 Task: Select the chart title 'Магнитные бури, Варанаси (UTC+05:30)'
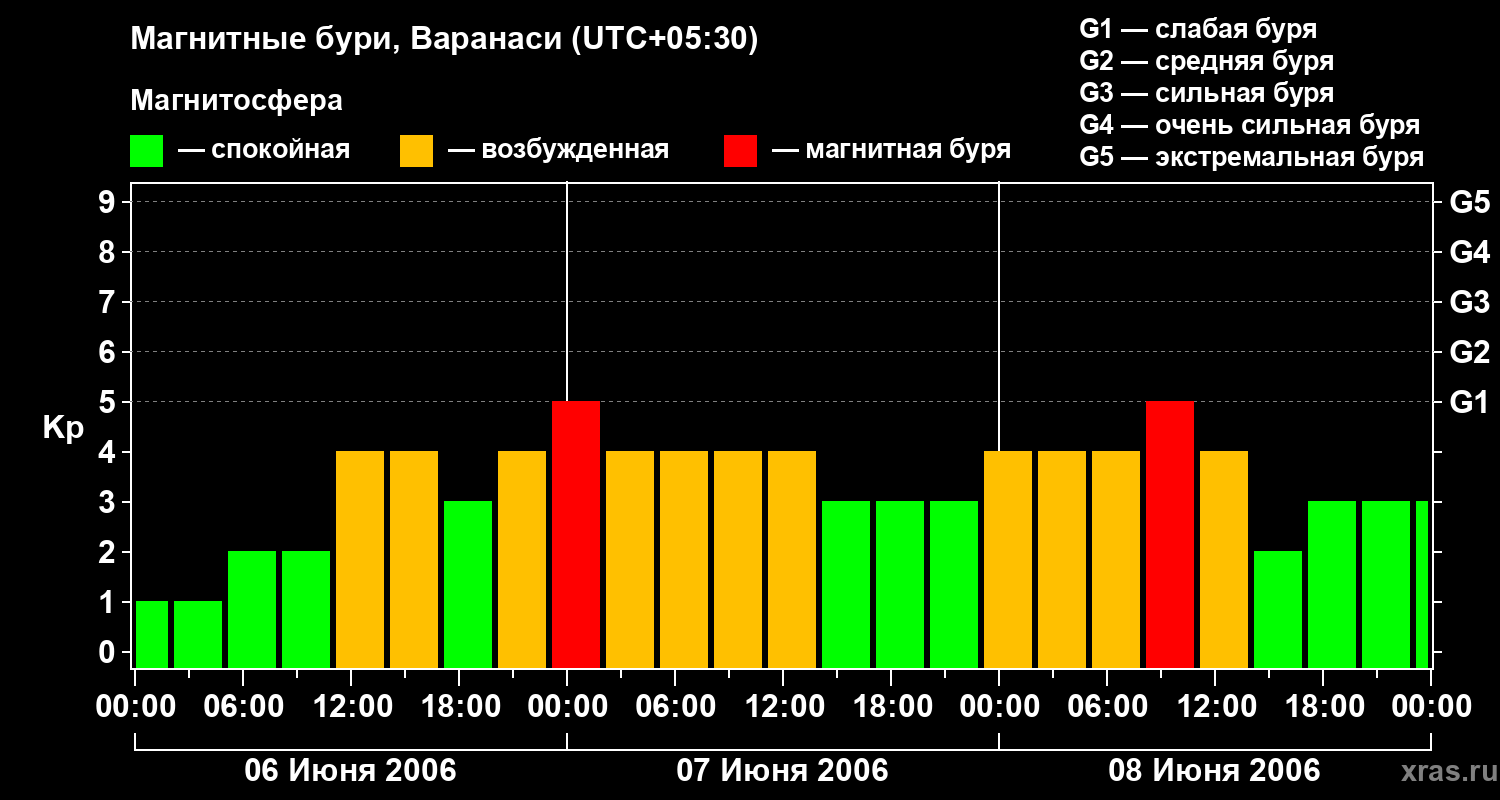445,39
